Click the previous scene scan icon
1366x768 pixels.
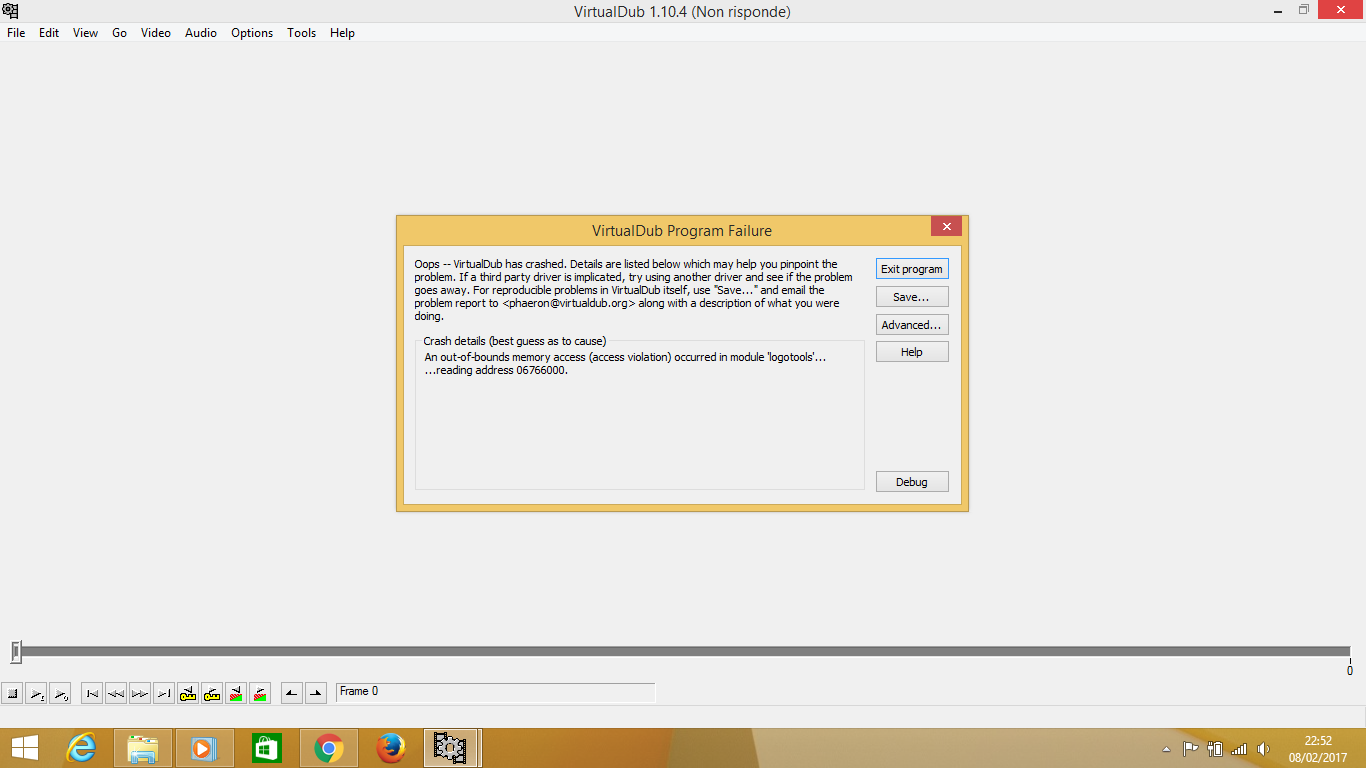tap(236, 693)
